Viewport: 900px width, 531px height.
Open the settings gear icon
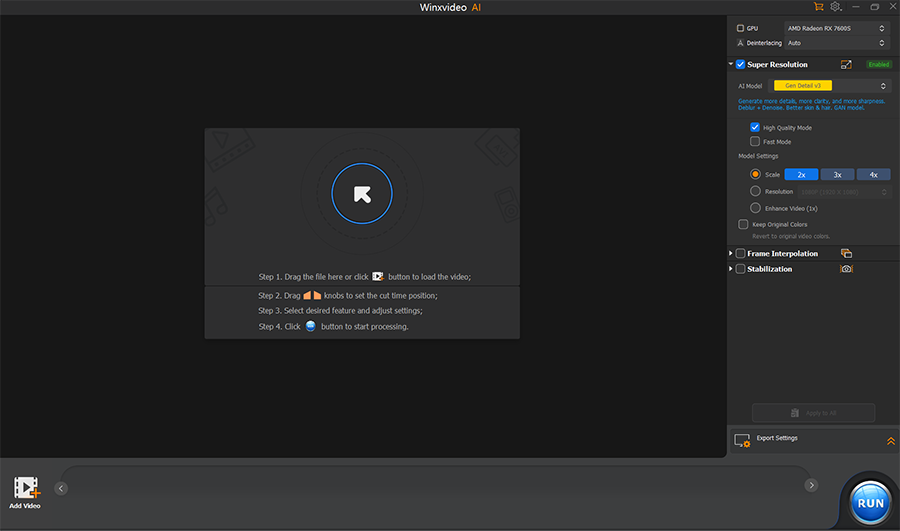pos(836,7)
